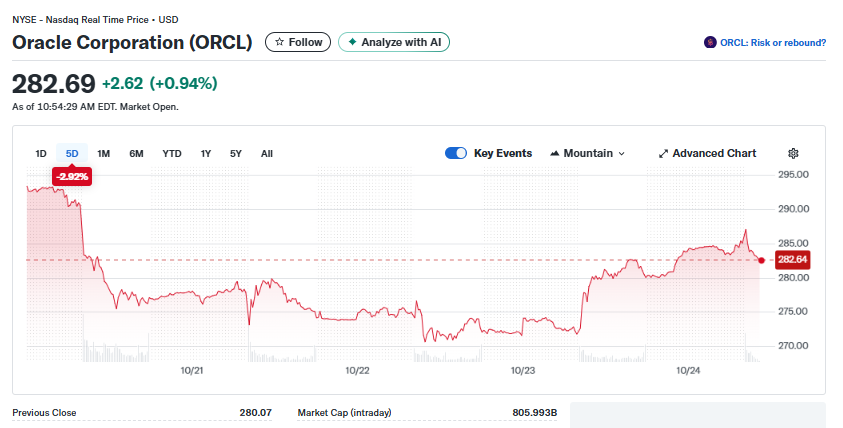Click the Analyze with AI button
843x428 pixels.
395,42
